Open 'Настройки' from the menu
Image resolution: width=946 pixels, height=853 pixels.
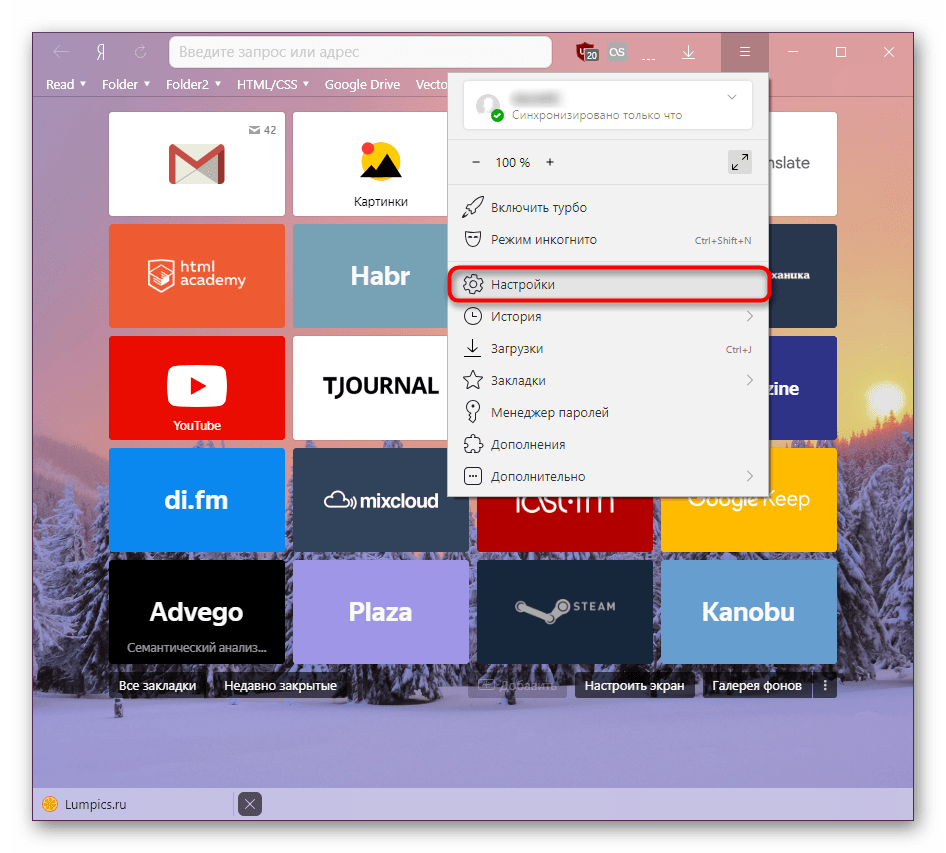(608, 284)
